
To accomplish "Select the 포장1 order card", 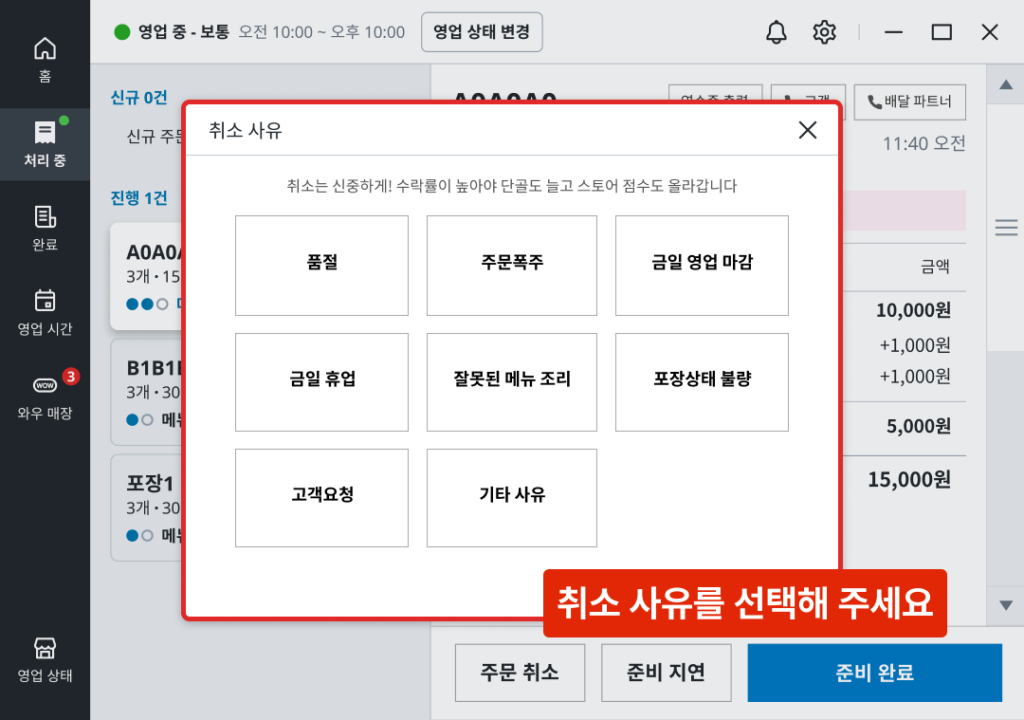I will 148,508.
